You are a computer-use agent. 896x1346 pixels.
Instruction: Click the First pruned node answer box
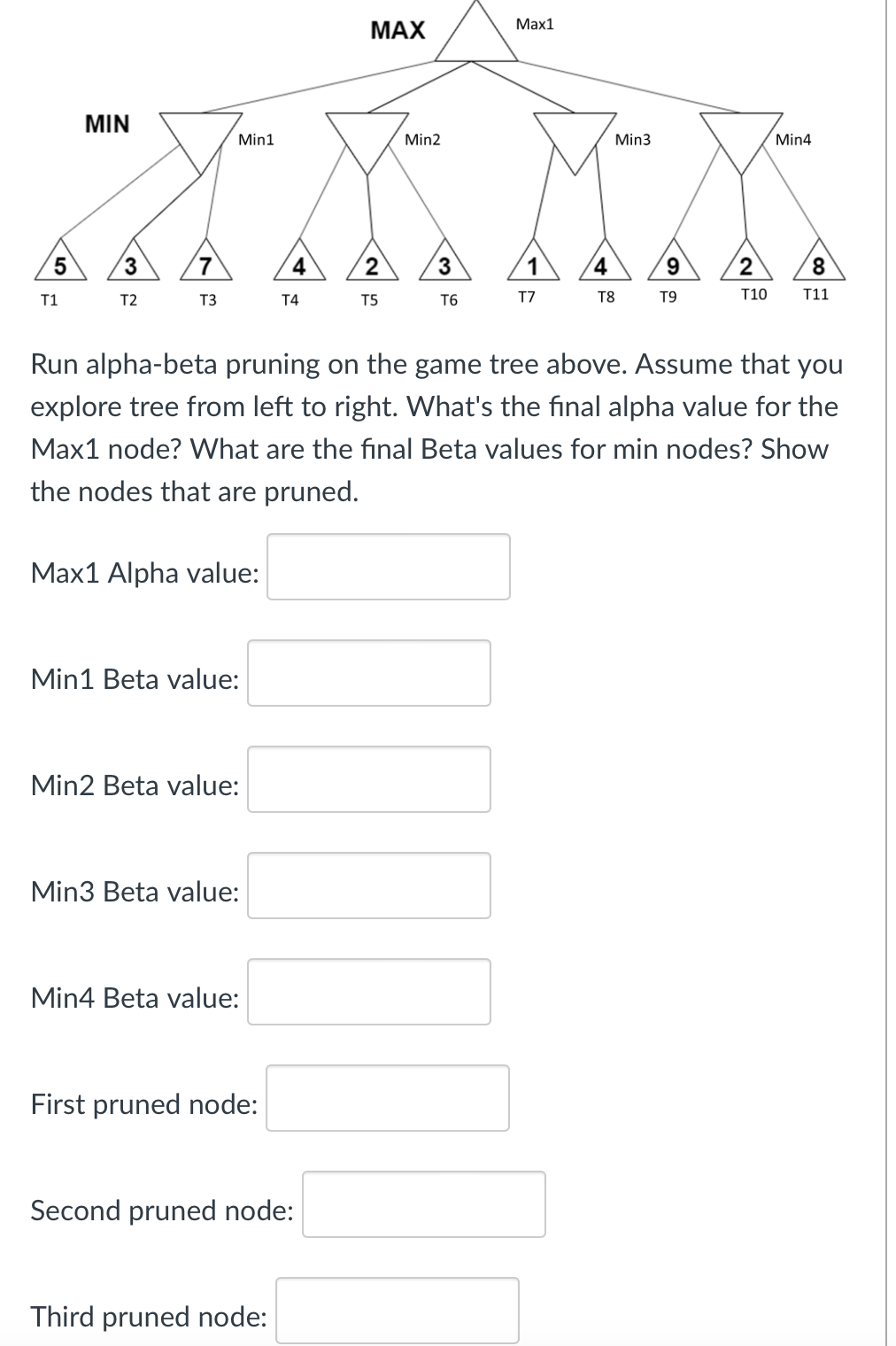387,1098
